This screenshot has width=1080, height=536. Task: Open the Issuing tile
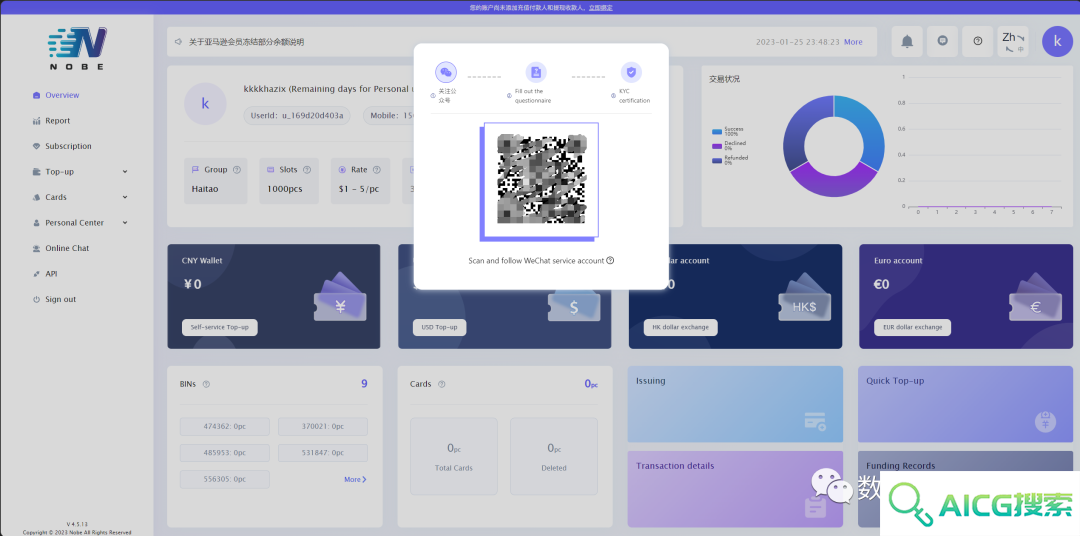736,404
